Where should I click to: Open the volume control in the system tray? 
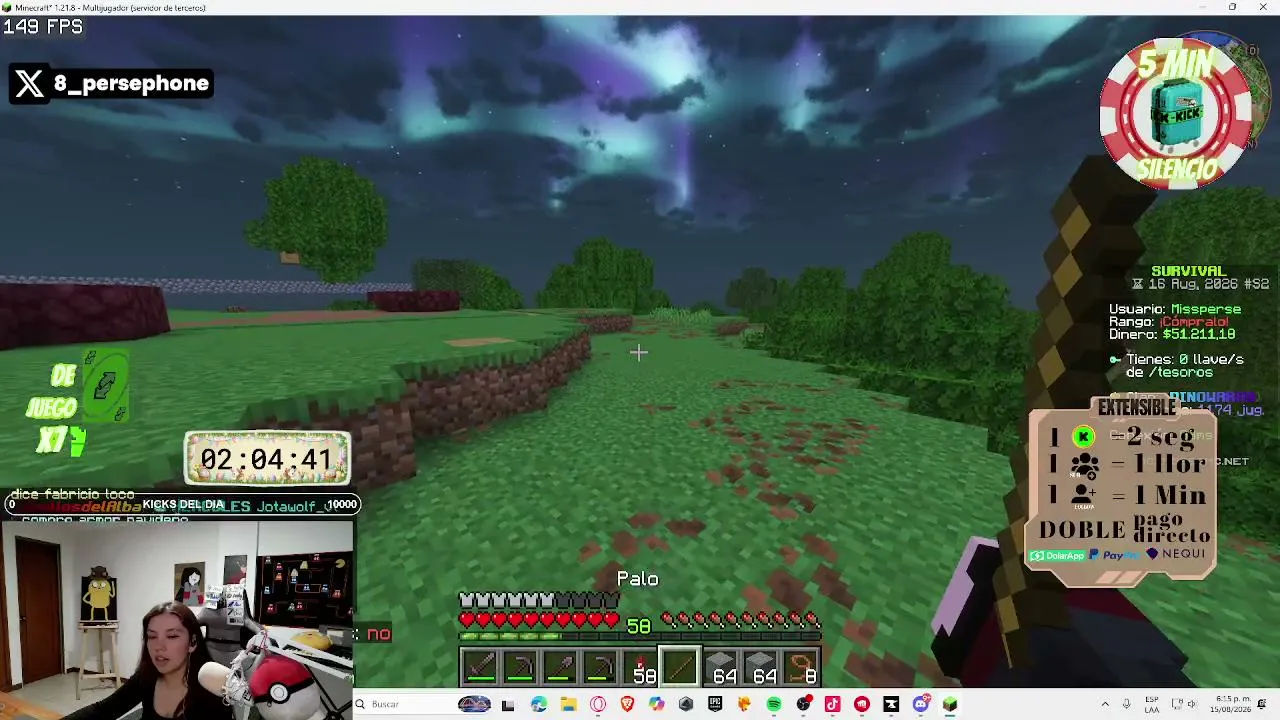pyautogui.click(x=1192, y=704)
